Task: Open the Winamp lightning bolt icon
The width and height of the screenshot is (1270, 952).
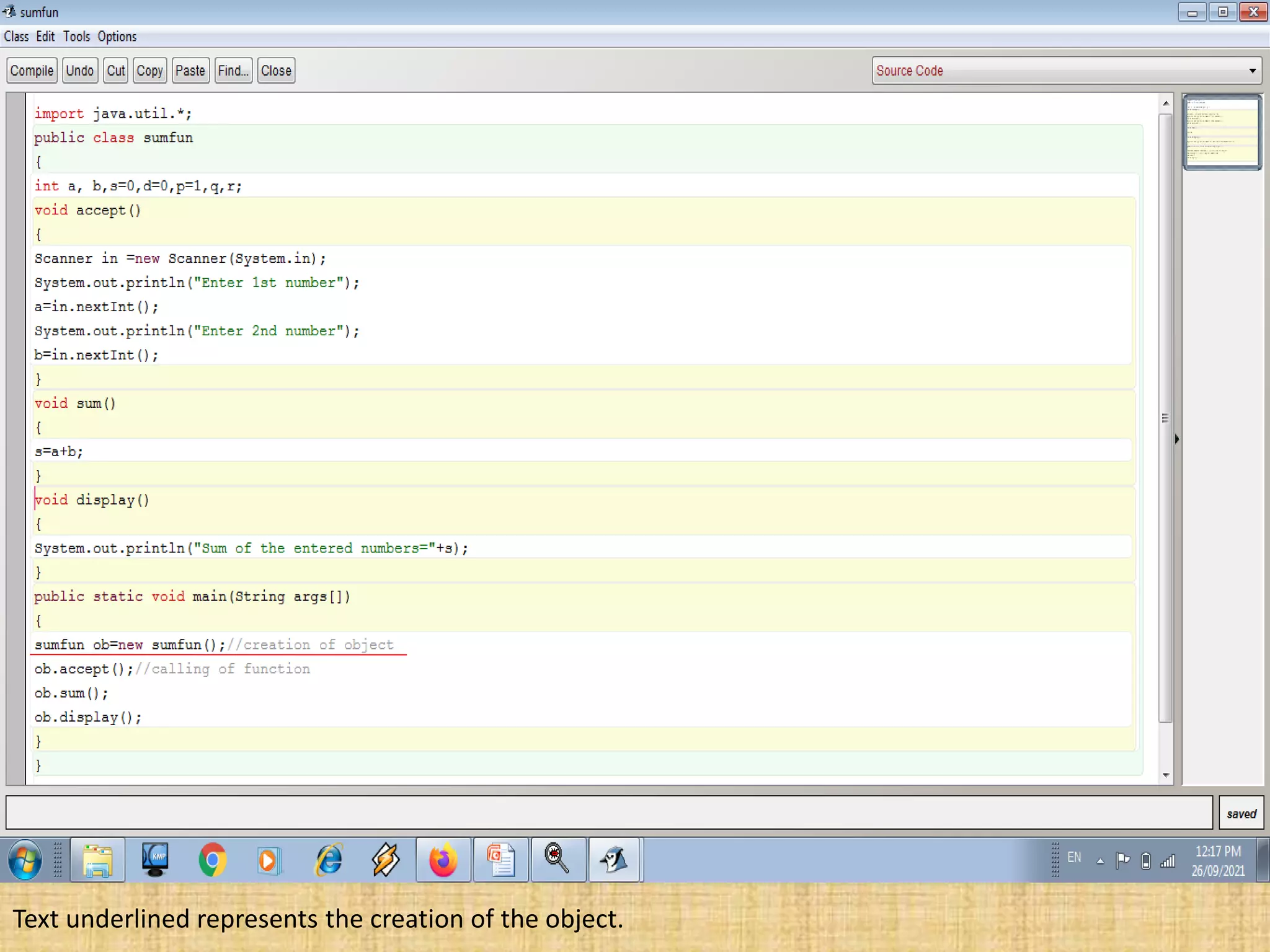Action: [386, 860]
